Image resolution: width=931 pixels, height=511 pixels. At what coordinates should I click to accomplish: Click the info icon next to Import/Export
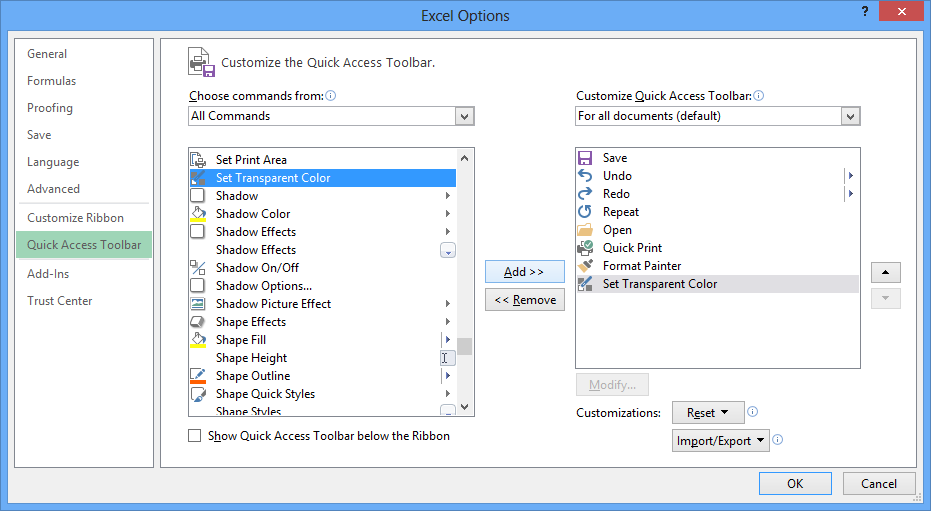tap(777, 440)
